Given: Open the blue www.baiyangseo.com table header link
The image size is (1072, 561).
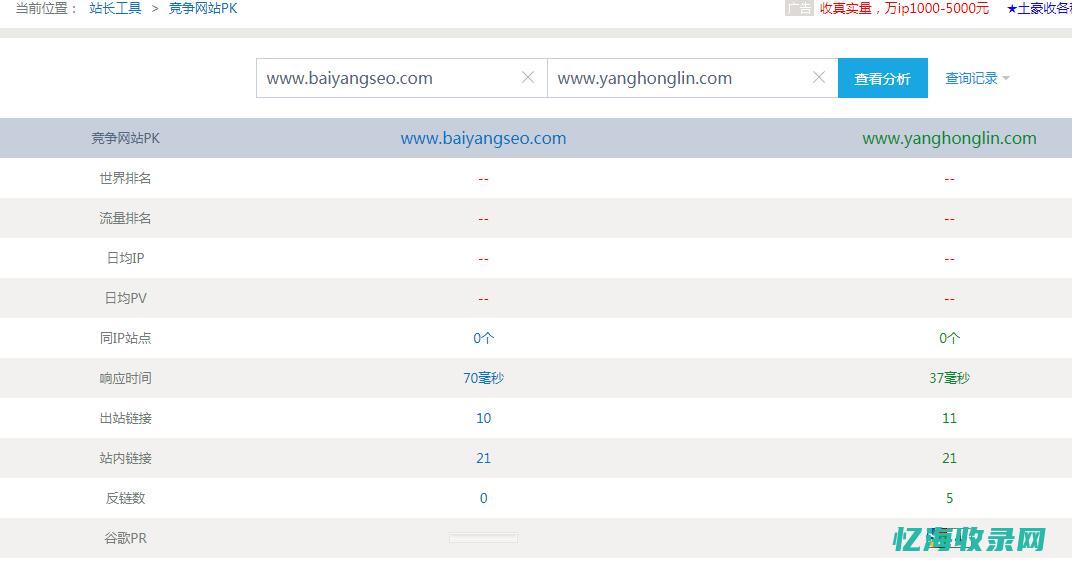Looking at the screenshot, I should pyautogui.click(x=483, y=138).
